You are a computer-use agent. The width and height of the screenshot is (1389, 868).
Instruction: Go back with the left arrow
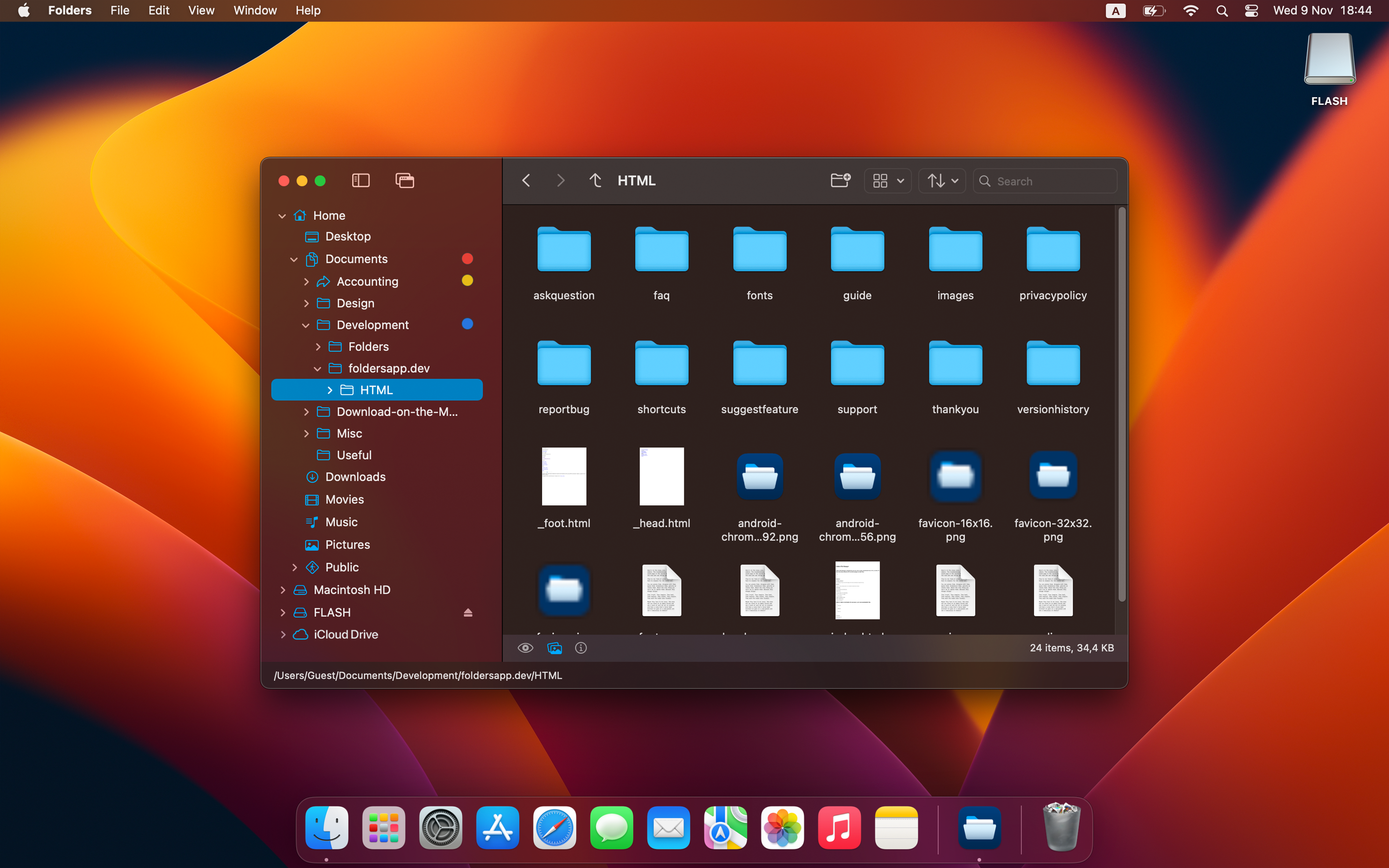point(526,181)
